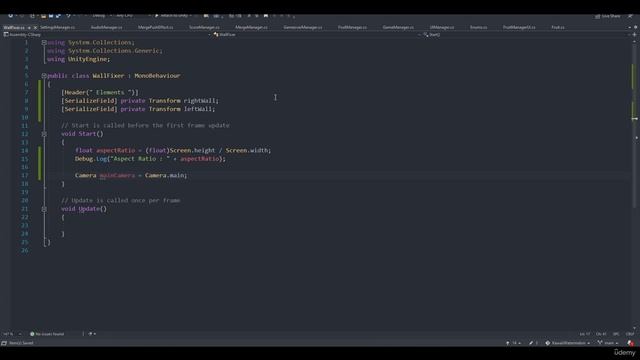Click the Open file folder icon
640x360 pixels.
[x=43, y=16]
